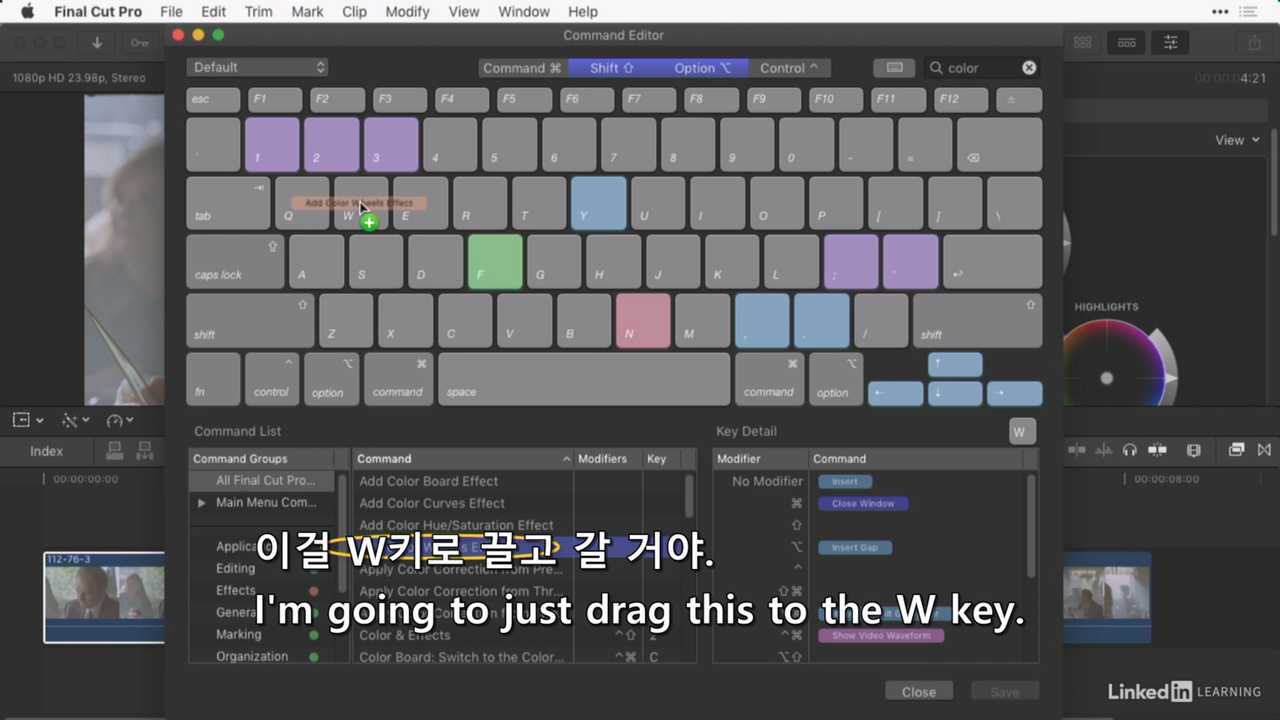Image resolution: width=1280 pixels, height=720 pixels.
Task: Select the Organization command group
Action: point(262,656)
